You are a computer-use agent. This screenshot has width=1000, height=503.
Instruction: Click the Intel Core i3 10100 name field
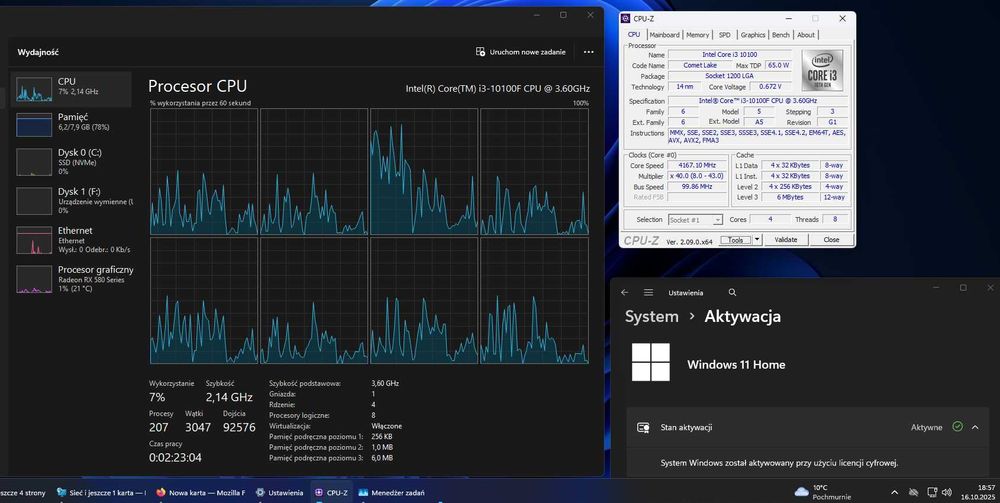coord(730,55)
